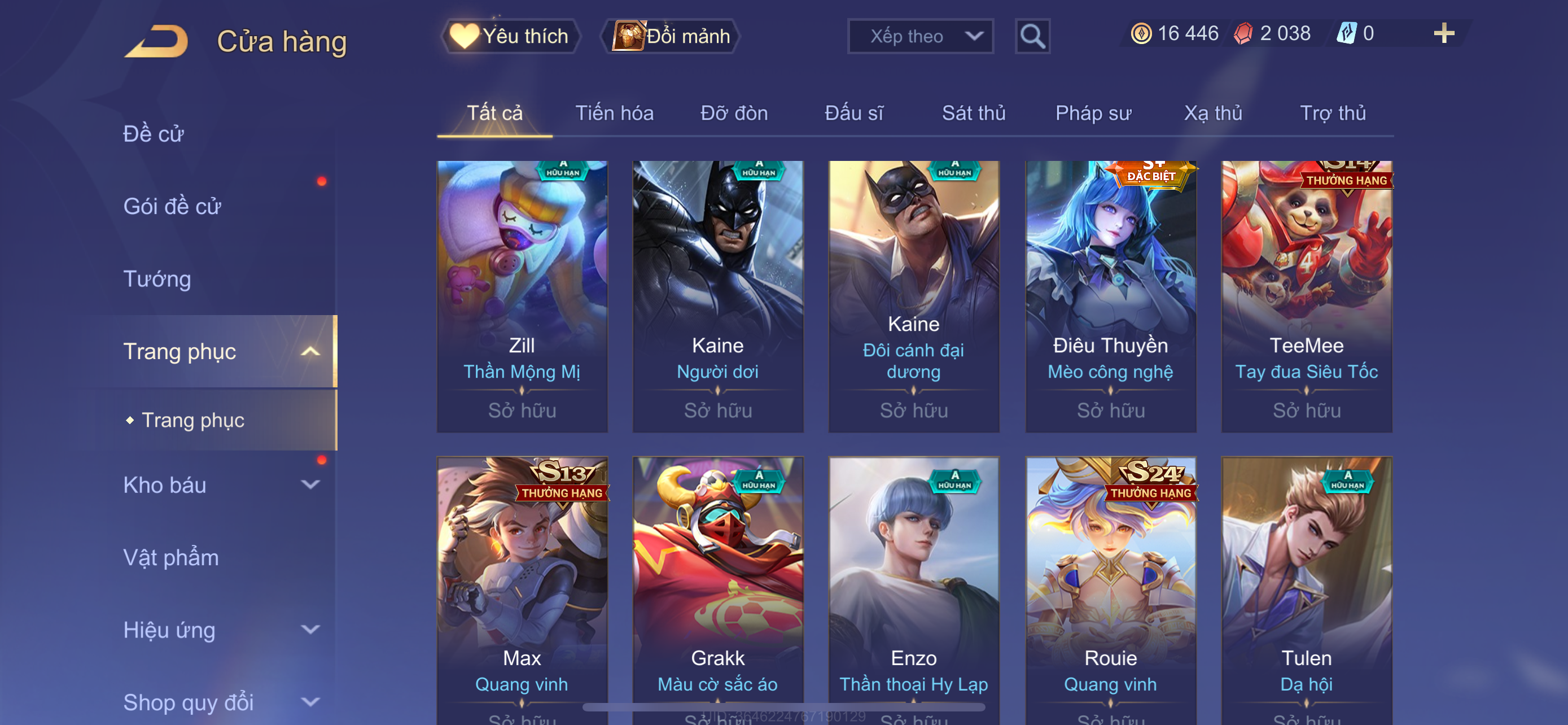Click the red ruby gem icon
The image size is (1568, 725).
(1242, 33)
